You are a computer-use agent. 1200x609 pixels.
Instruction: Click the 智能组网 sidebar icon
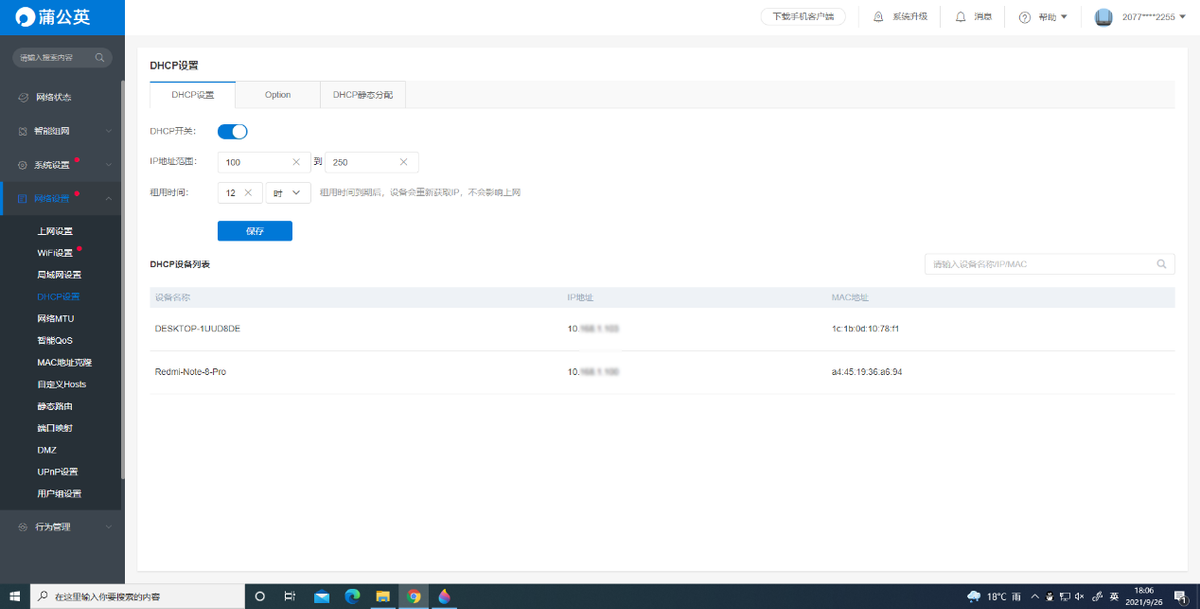(x=23, y=131)
